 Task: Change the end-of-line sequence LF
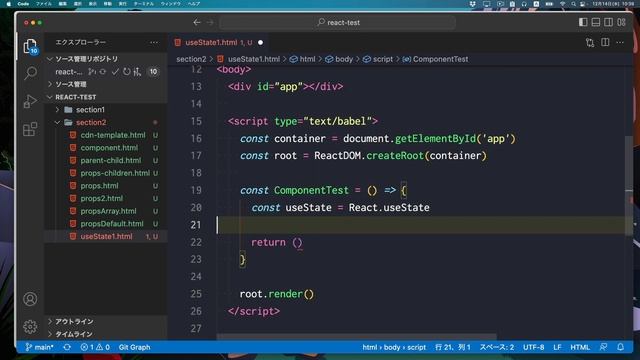pos(557,347)
